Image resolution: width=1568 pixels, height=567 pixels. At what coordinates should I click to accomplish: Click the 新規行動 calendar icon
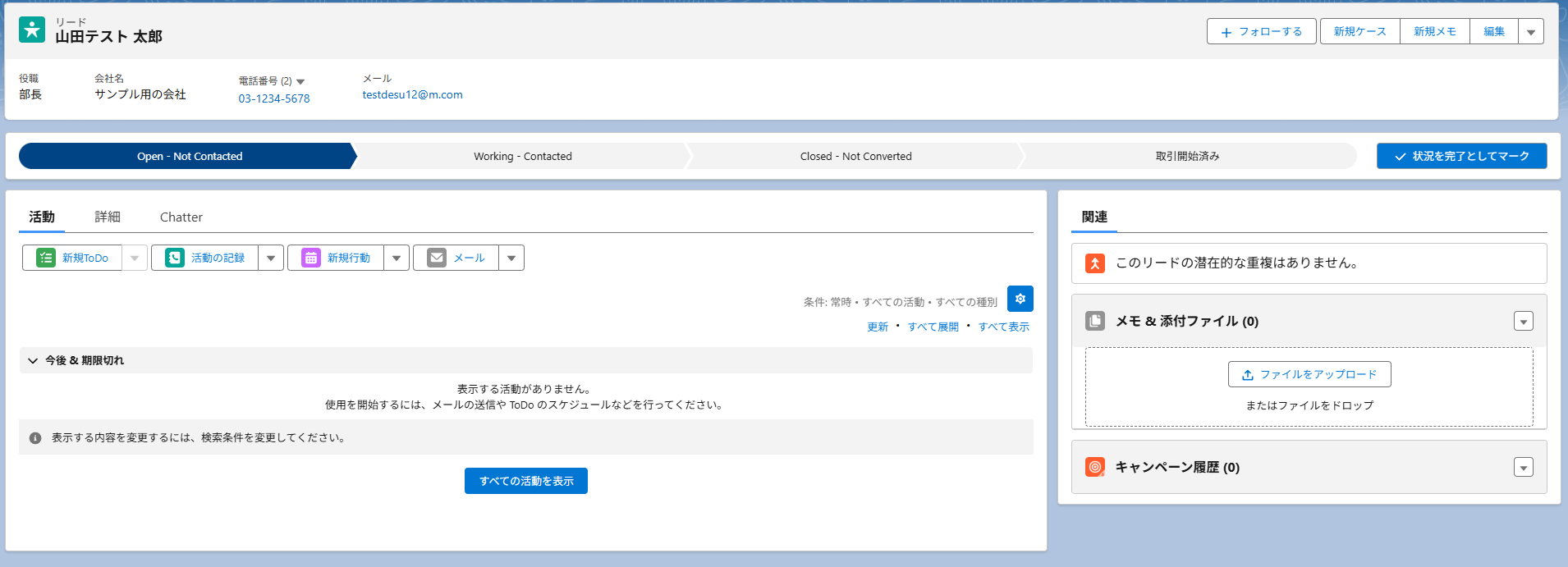point(311,258)
